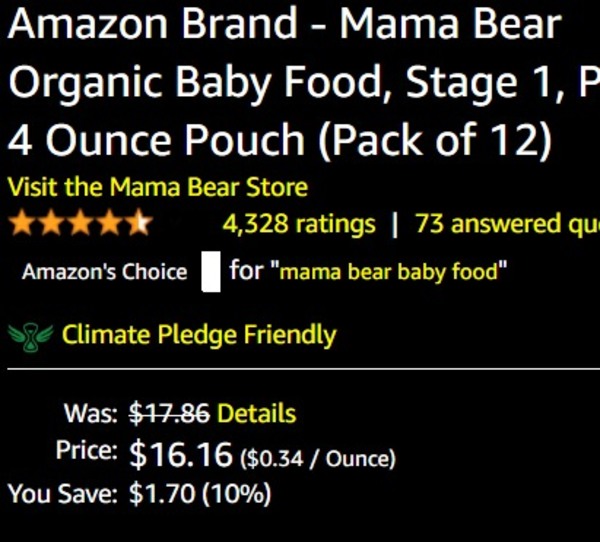This screenshot has width=600, height=542.
Task: Open the 73 answered questions link
Action: pyautogui.click(x=506, y=224)
